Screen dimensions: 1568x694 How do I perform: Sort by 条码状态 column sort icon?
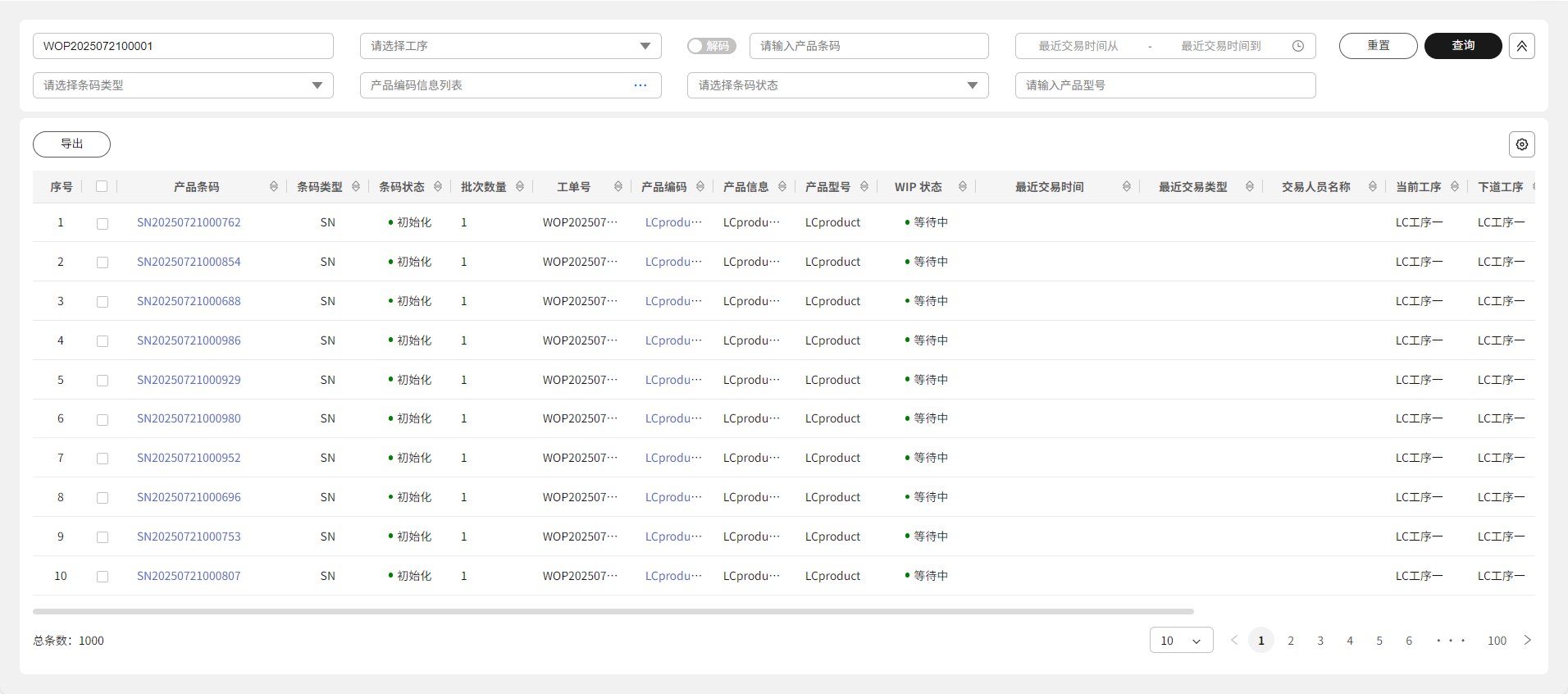pyautogui.click(x=438, y=187)
